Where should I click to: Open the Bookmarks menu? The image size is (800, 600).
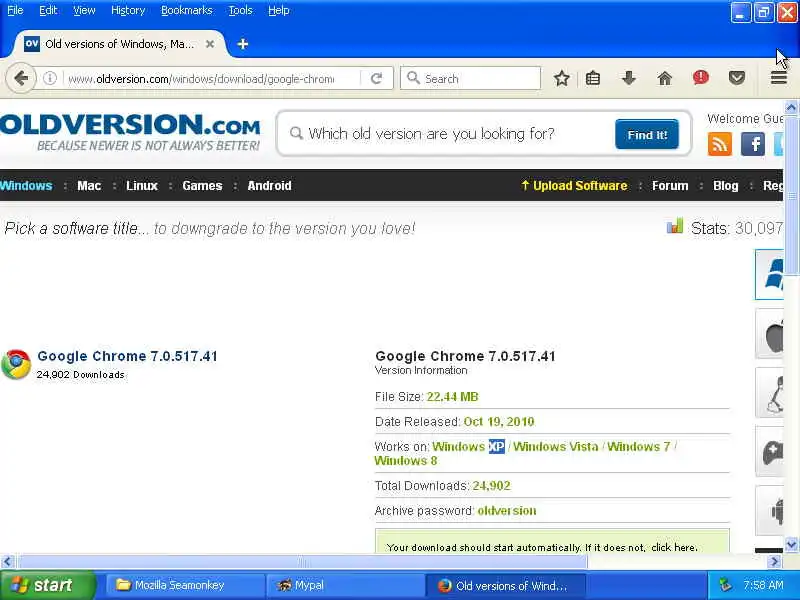[187, 10]
